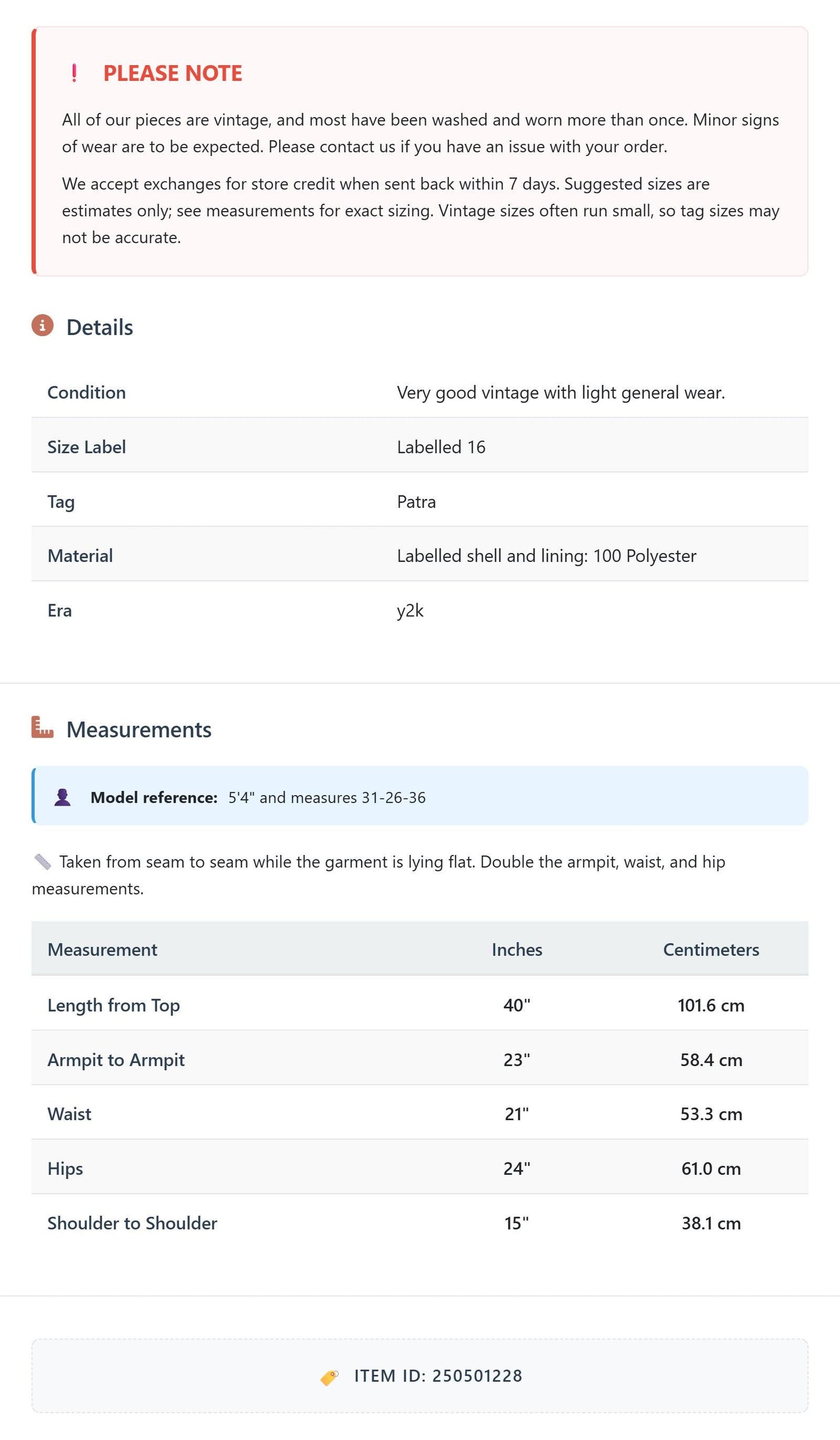Image resolution: width=840 pixels, height=1440 pixels.
Task: Click the Patra tag value
Action: pyautogui.click(x=416, y=502)
